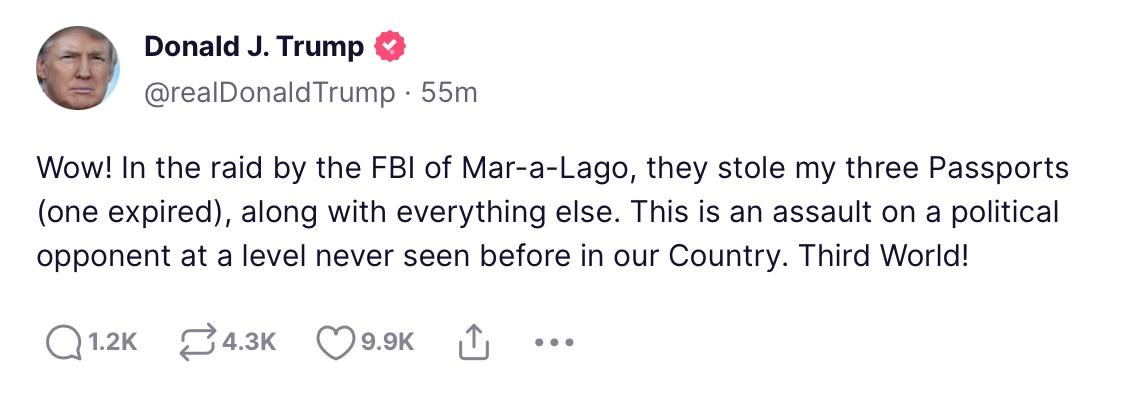Click the ReTruth repost arrows icon

point(197,342)
